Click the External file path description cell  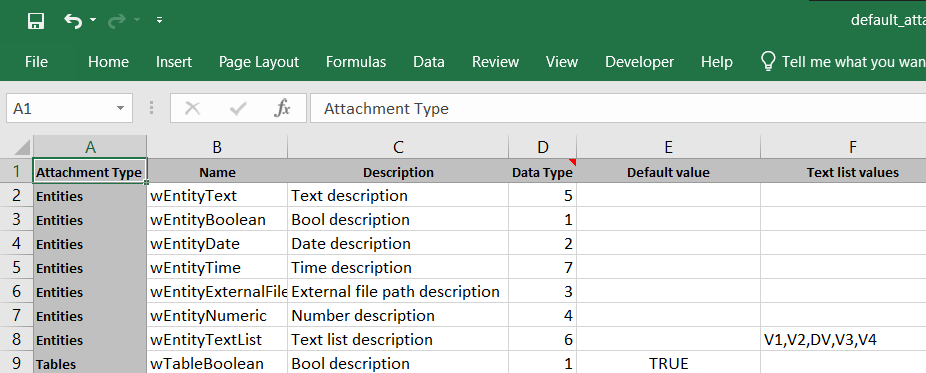pos(398,292)
